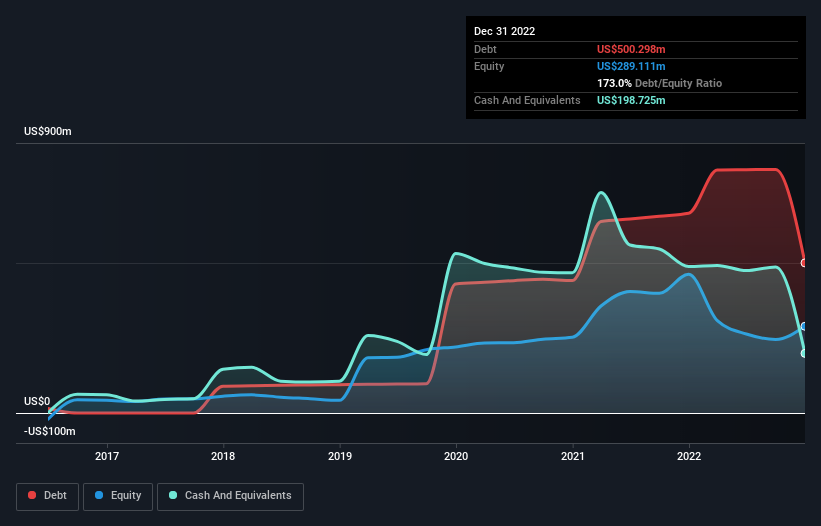Click the US$198.725m cash value
821x526 pixels.
pos(631,100)
